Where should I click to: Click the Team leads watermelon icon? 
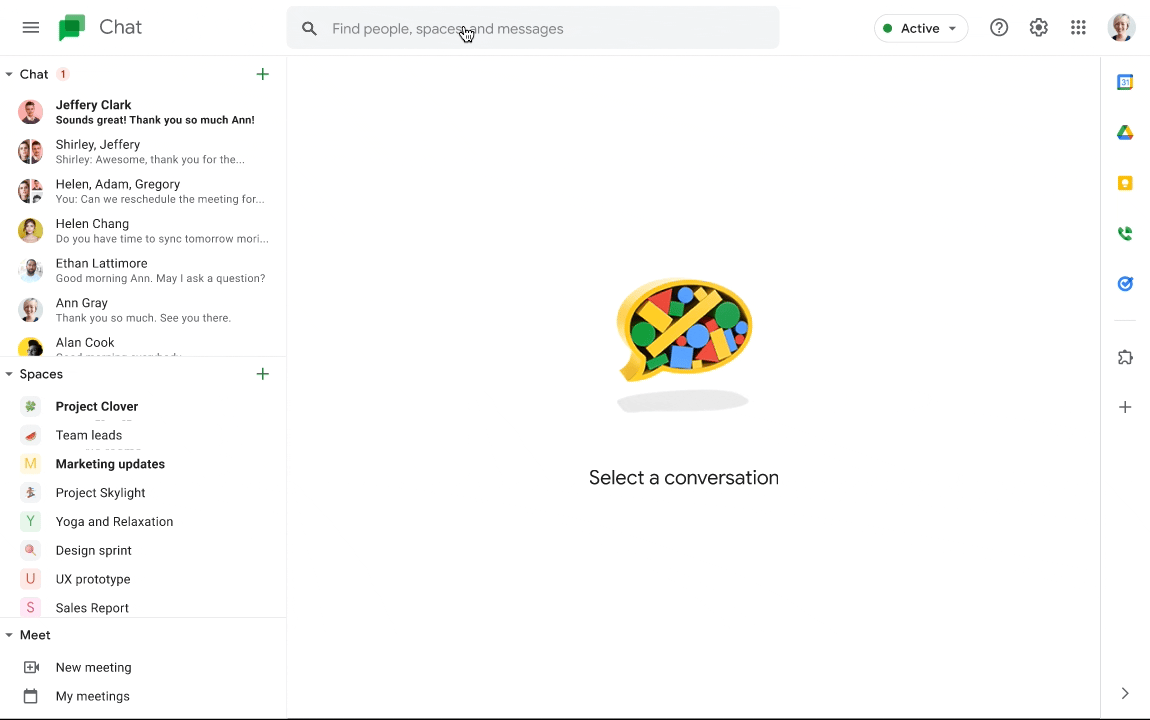(x=30, y=435)
